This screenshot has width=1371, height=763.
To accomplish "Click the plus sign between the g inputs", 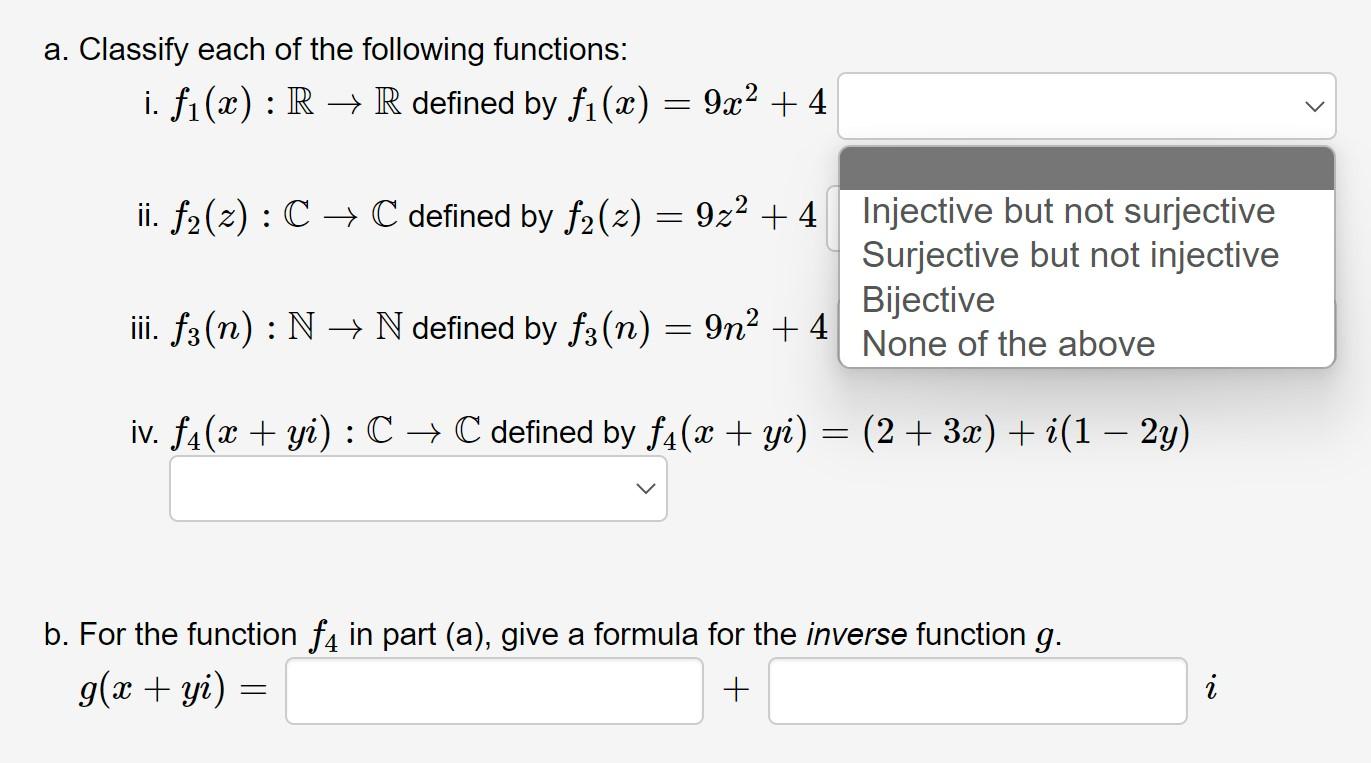I will (x=736, y=688).
